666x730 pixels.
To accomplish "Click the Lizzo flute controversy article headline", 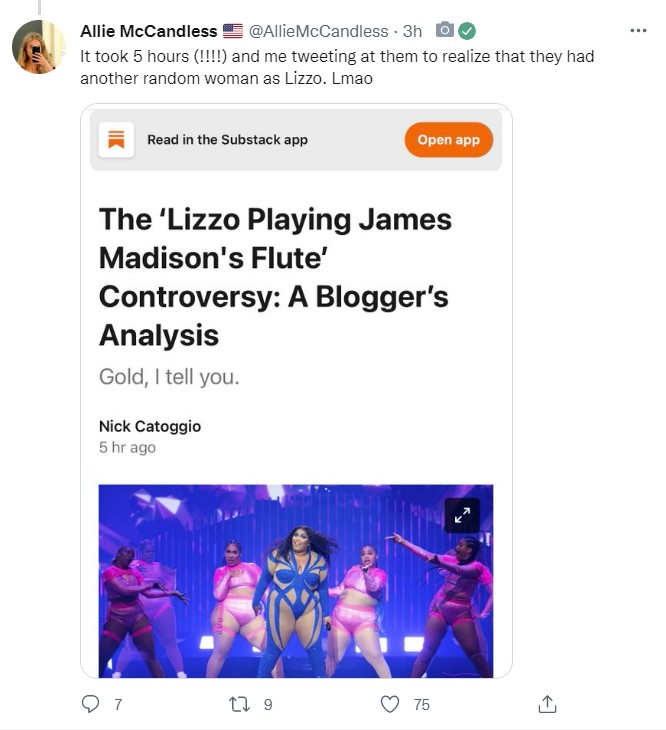I will pyautogui.click(x=275, y=277).
